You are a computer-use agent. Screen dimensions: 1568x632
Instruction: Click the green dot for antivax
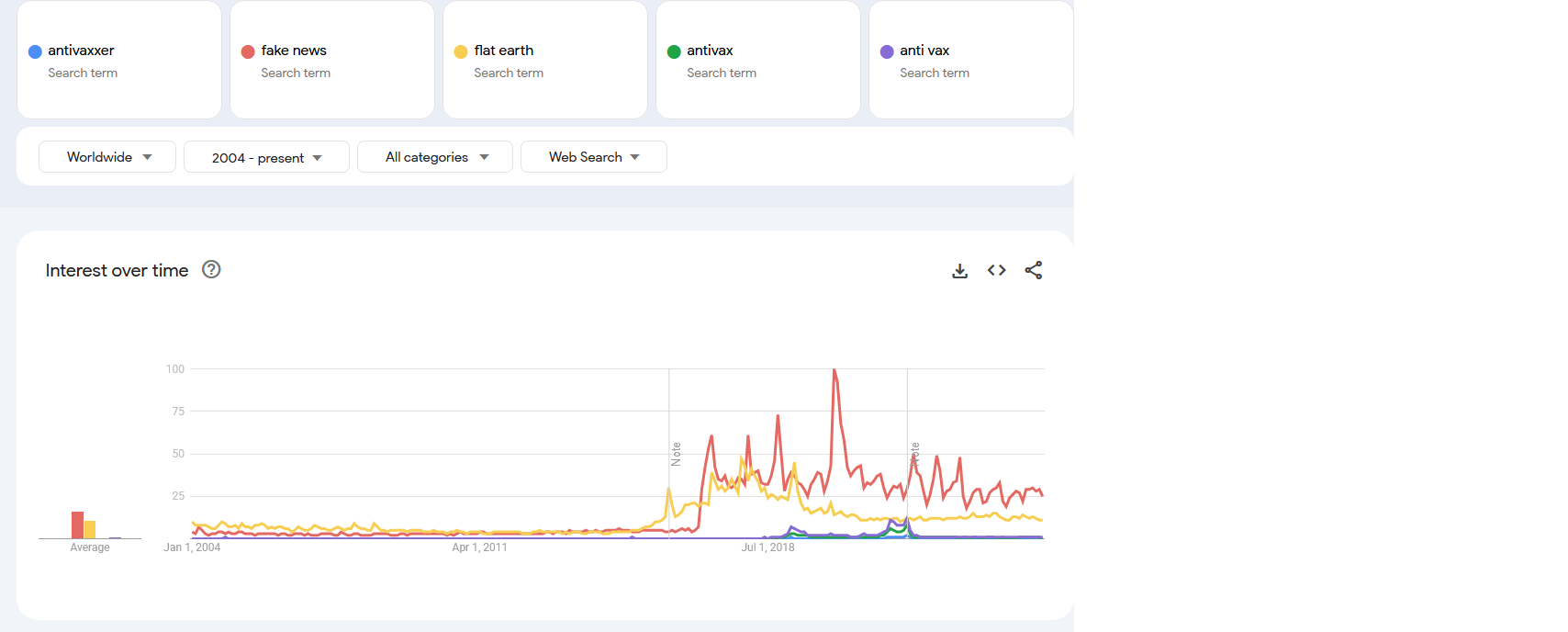coord(674,51)
